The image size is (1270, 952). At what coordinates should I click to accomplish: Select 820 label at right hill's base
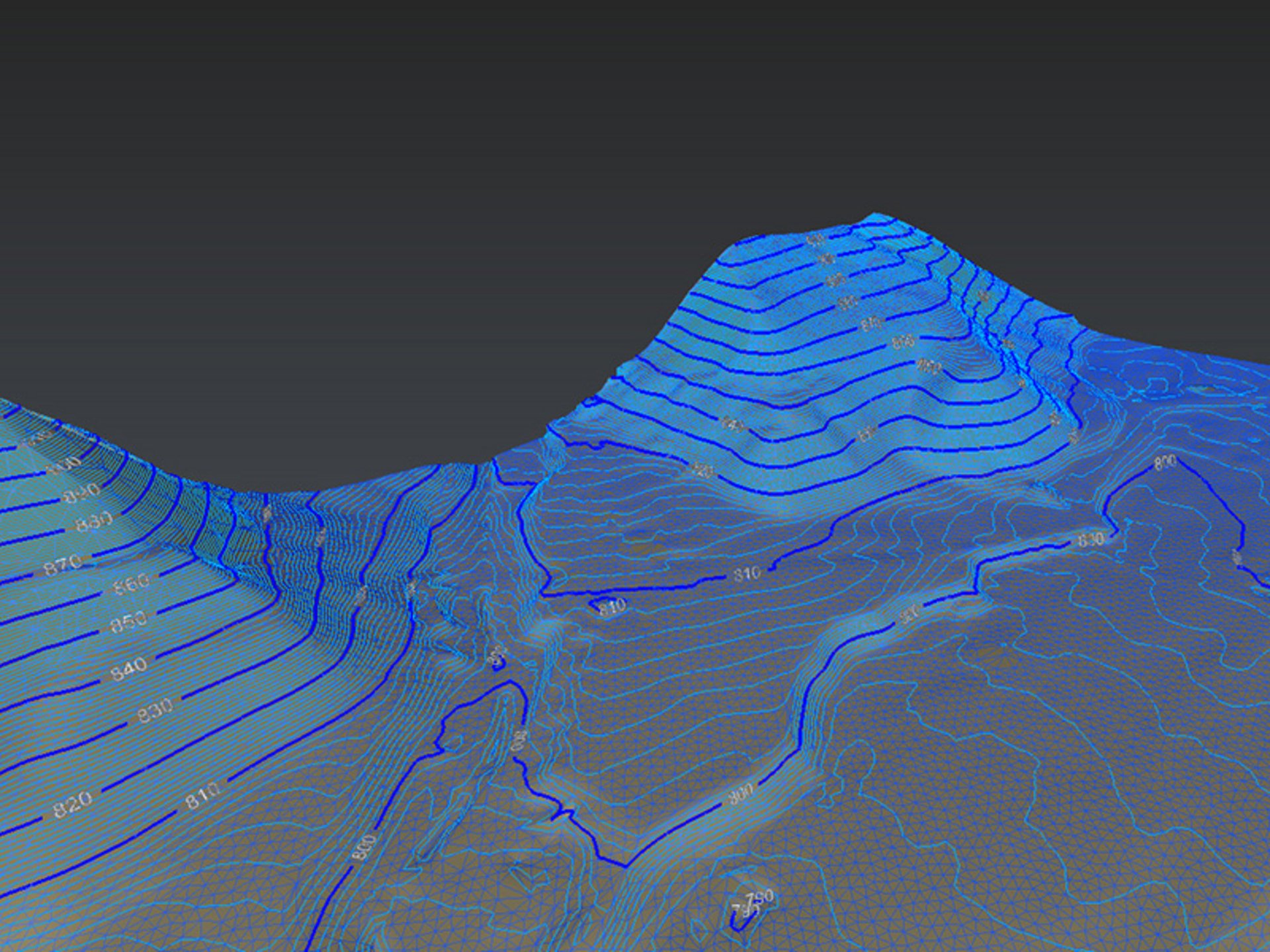[702, 471]
